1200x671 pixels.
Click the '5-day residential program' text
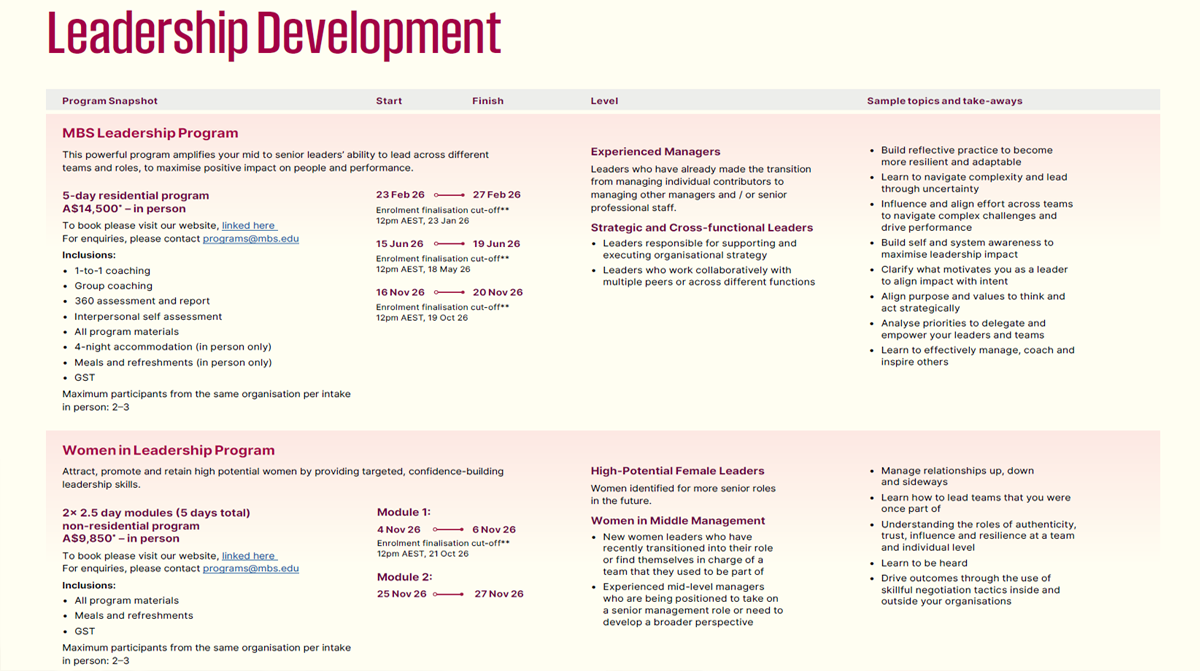(136, 196)
